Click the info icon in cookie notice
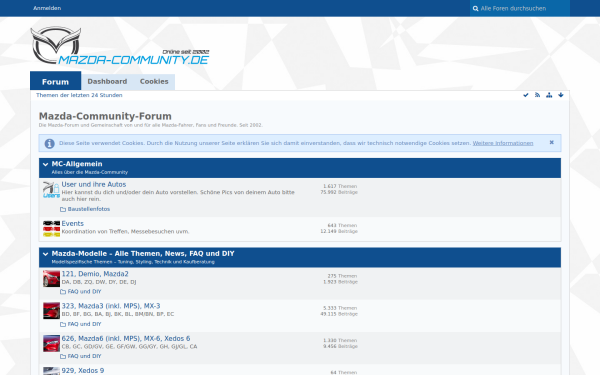 (x=49, y=143)
